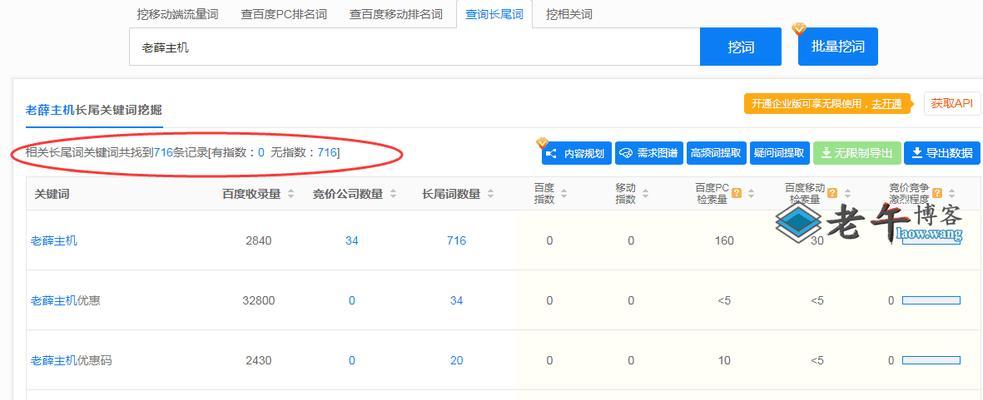The height and width of the screenshot is (400, 983).
Task: Click the 无指数 count 716 link
Action: [327, 151]
